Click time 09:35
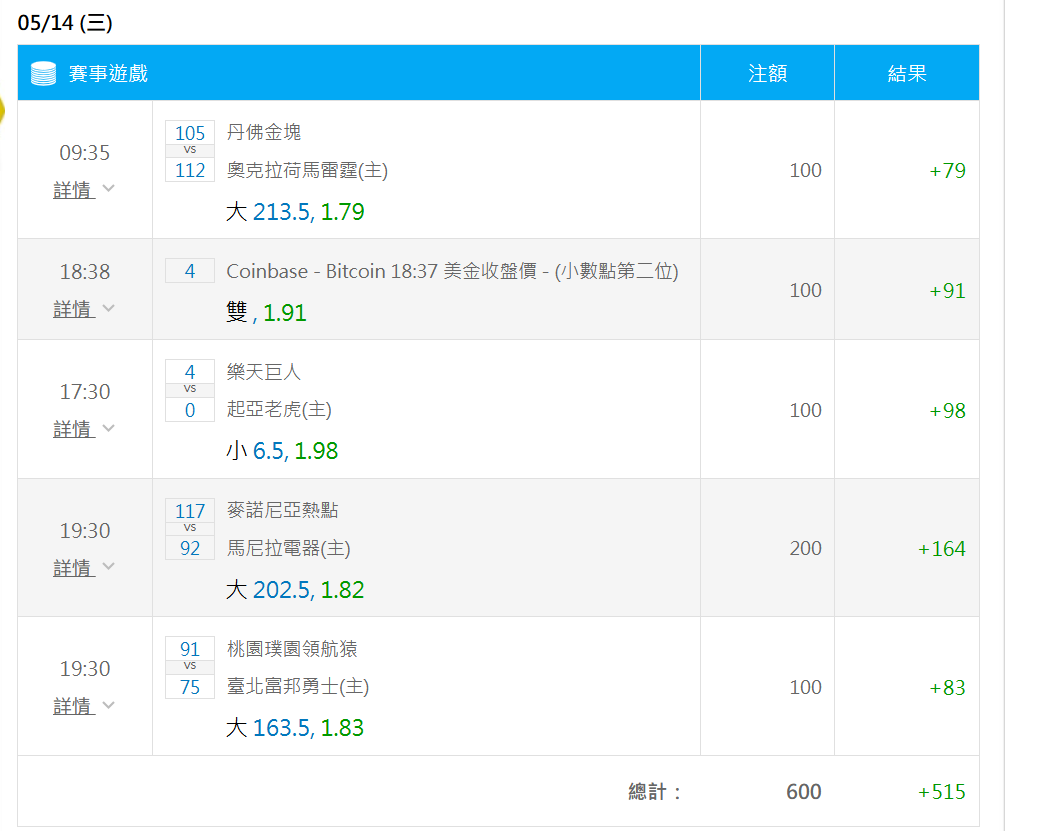1045x831 pixels. [85, 153]
